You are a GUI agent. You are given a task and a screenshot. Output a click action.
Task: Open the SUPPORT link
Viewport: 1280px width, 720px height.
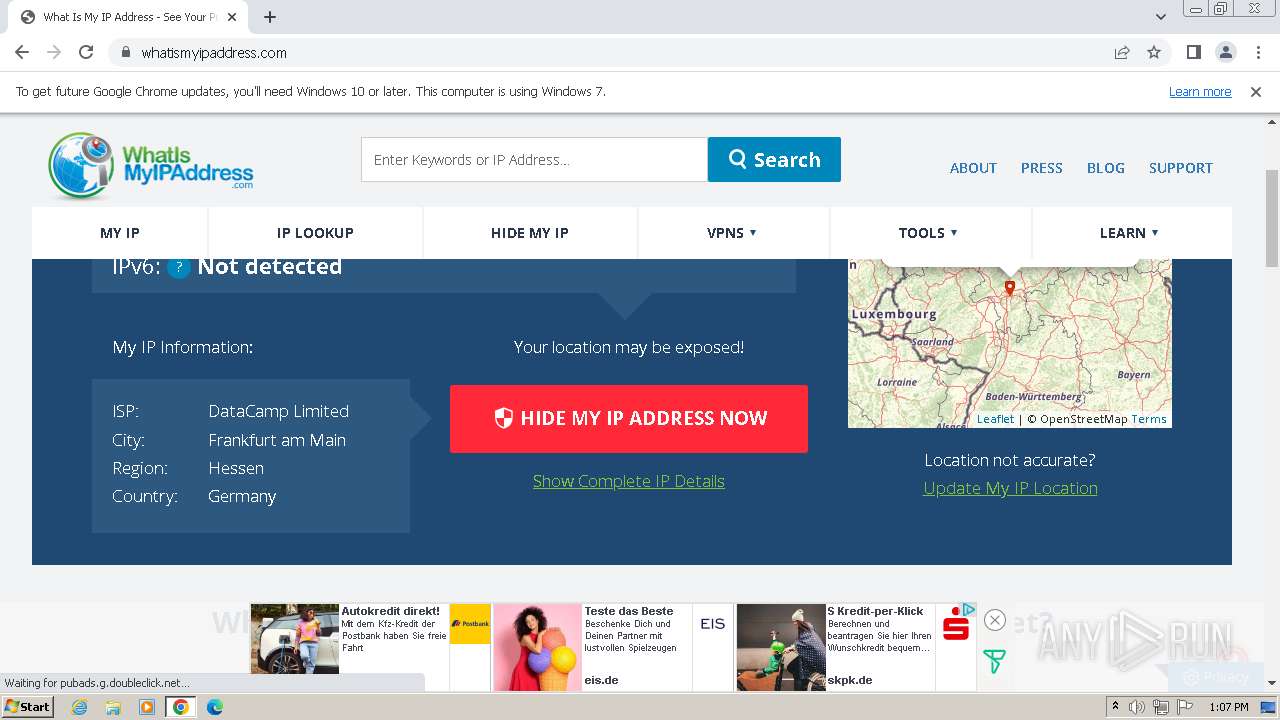click(x=1181, y=168)
